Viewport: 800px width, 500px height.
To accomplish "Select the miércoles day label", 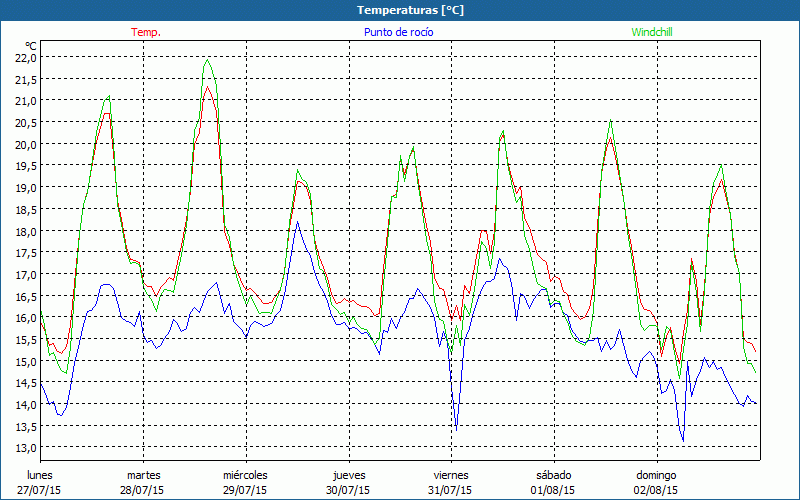I will pos(245,475).
